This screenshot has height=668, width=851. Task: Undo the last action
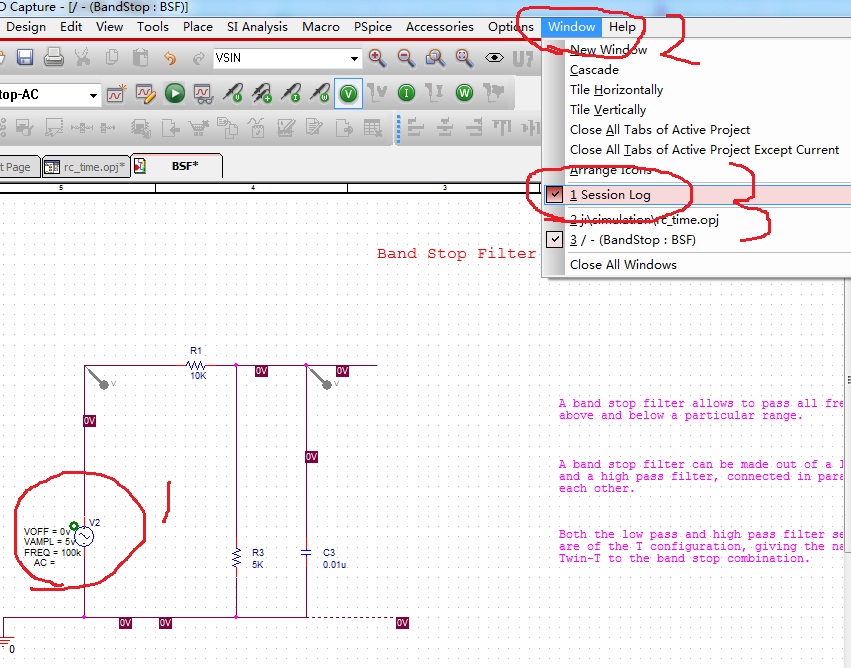point(170,58)
